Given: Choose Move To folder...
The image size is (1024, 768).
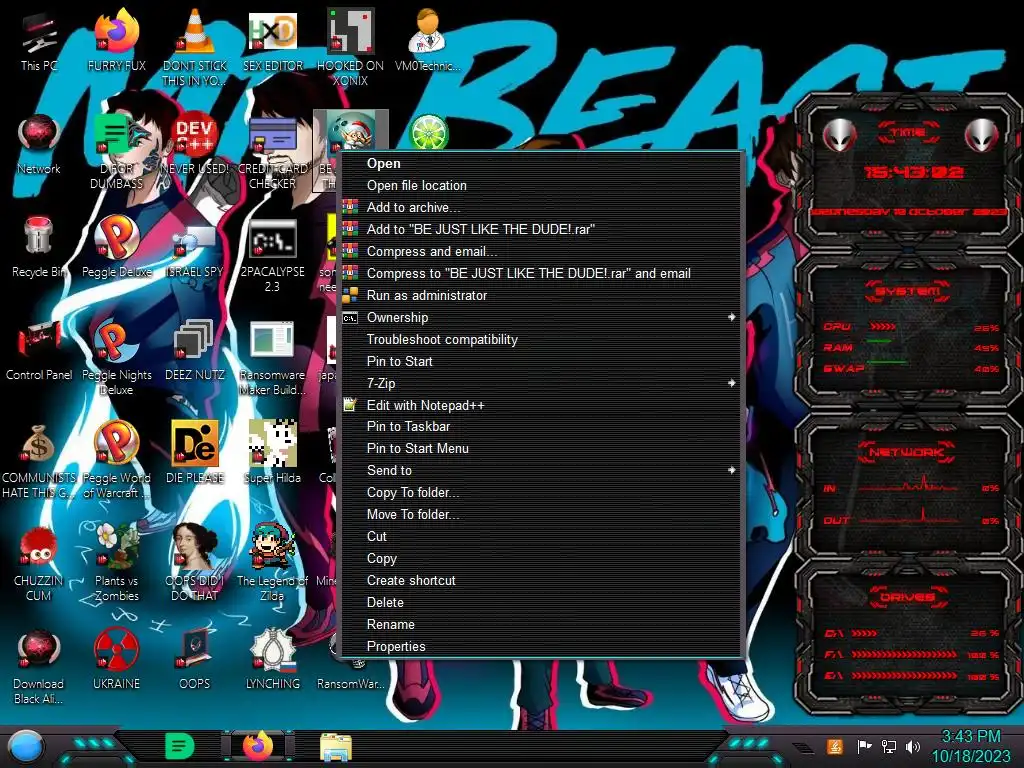Looking at the screenshot, I should (x=541, y=515).
